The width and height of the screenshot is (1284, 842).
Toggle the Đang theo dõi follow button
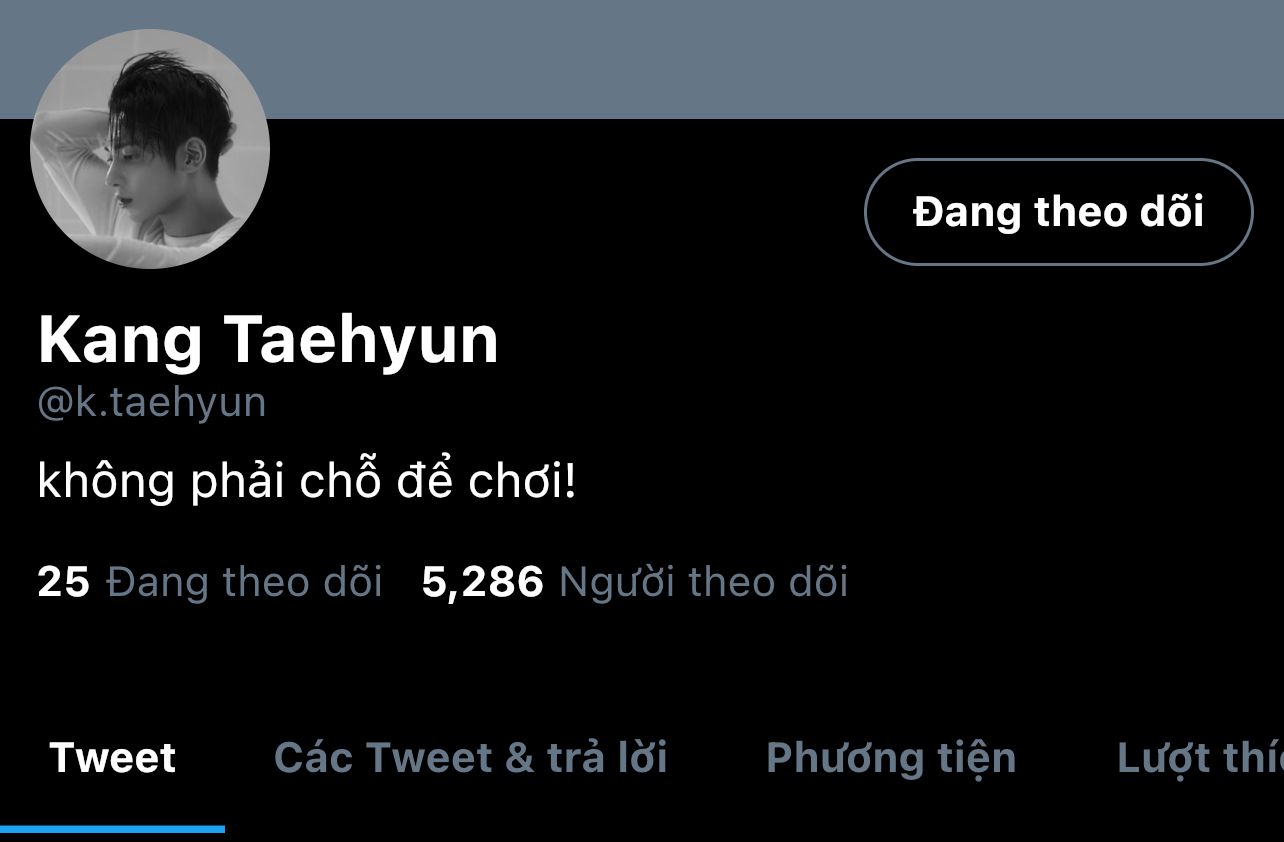tap(1058, 212)
